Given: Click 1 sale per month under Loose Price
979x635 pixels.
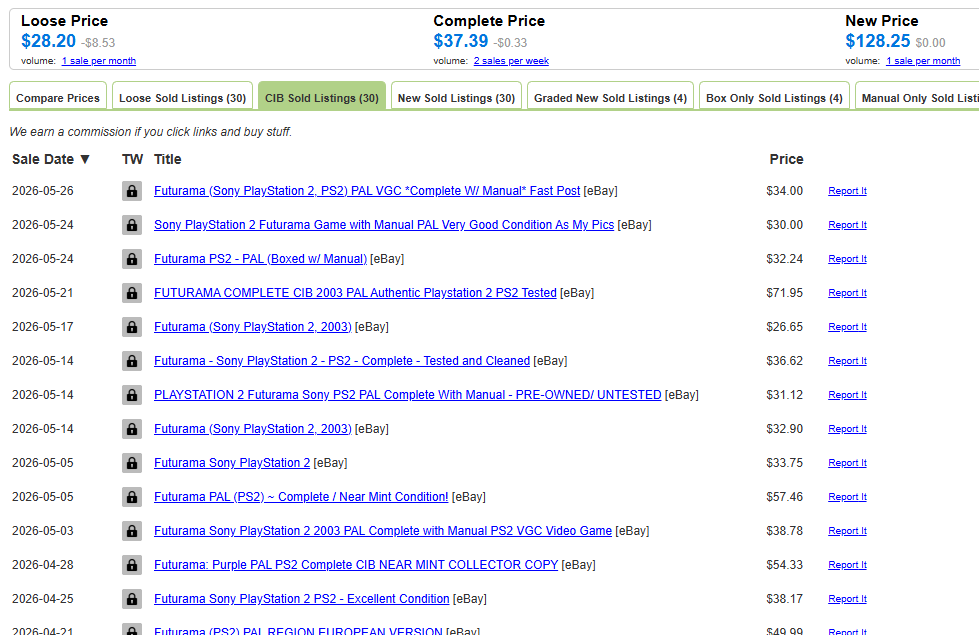Looking at the screenshot, I should pyautogui.click(x=99, y=61).
